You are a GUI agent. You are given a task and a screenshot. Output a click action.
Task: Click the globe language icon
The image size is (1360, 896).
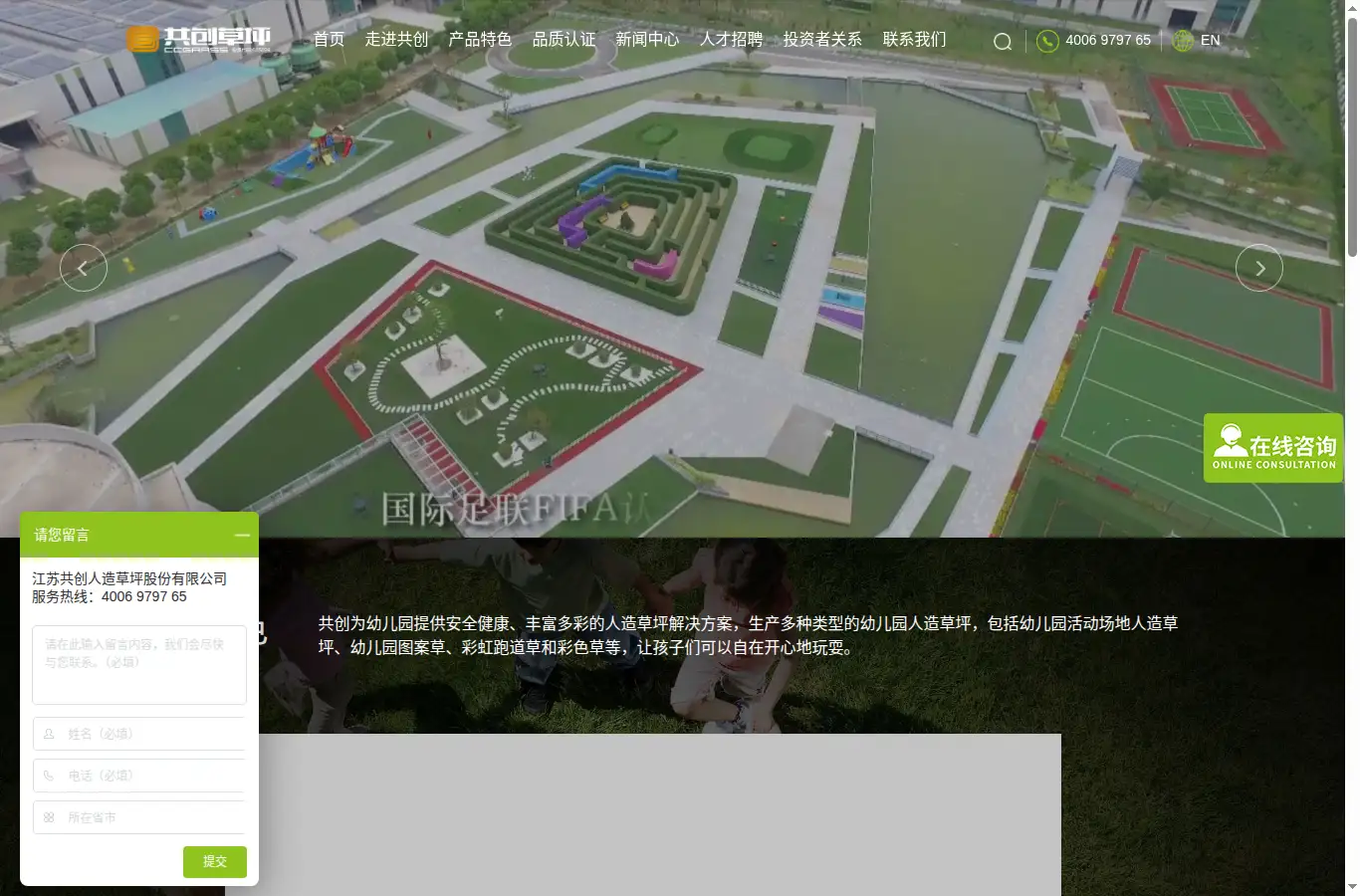click(x=1183, y=41)
